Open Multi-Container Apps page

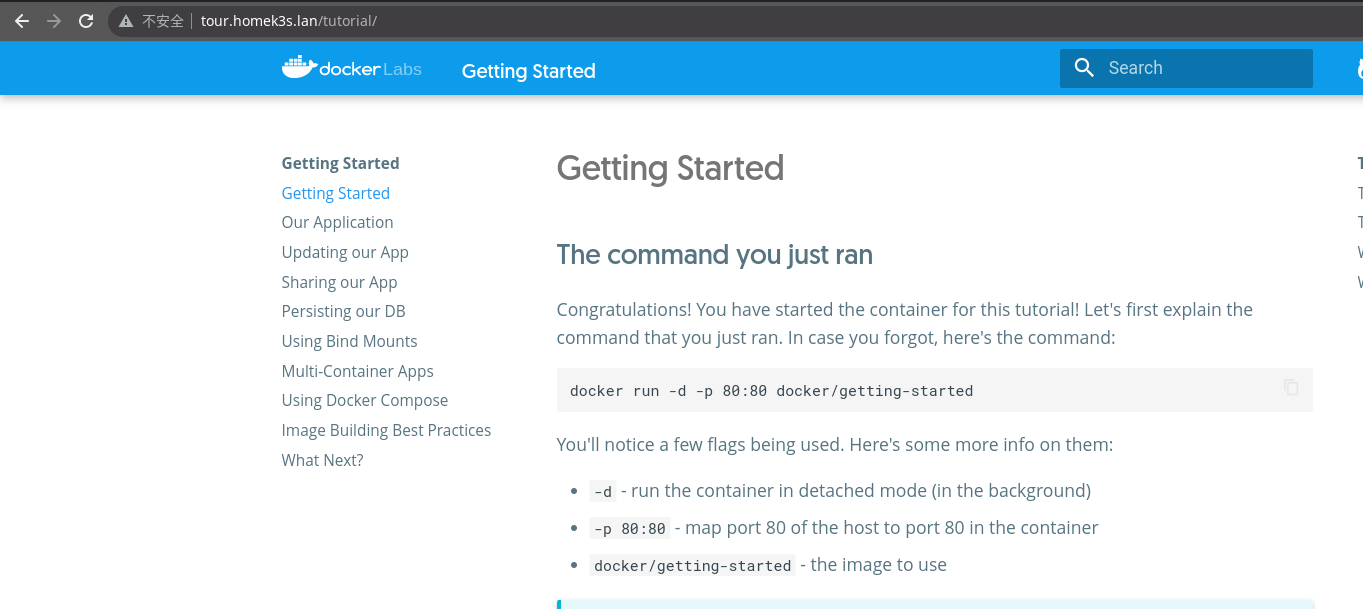pyautogui.click(x=357, y=371)
